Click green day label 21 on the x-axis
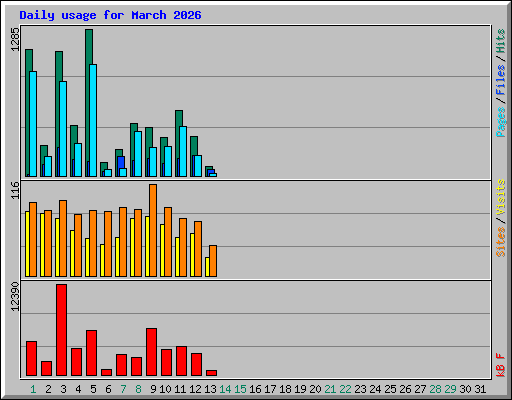The height and width of the screenshot is (400, 512). [330, 389]
